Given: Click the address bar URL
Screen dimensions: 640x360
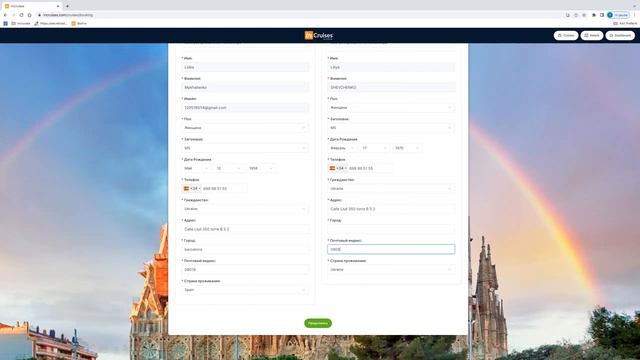Looking at the screenshot, I should pyautogui.click(x=68, y=15).
